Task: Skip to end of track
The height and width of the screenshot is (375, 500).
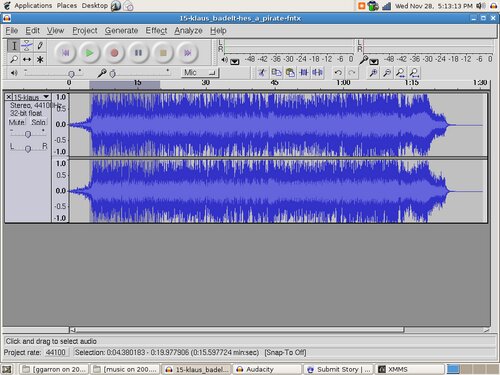Action: (x=187, y=53)
